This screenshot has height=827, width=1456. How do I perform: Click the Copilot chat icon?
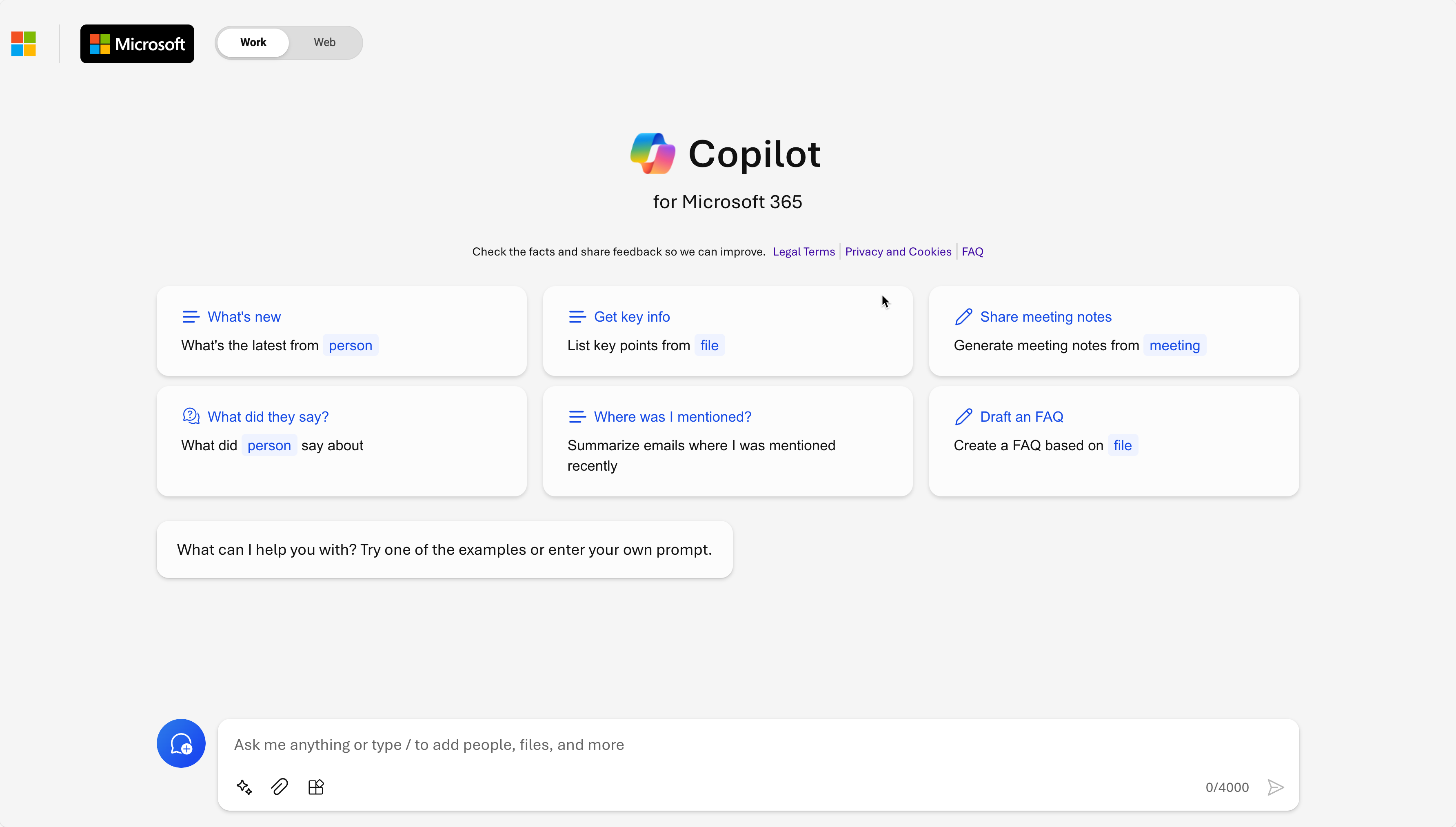181,743
